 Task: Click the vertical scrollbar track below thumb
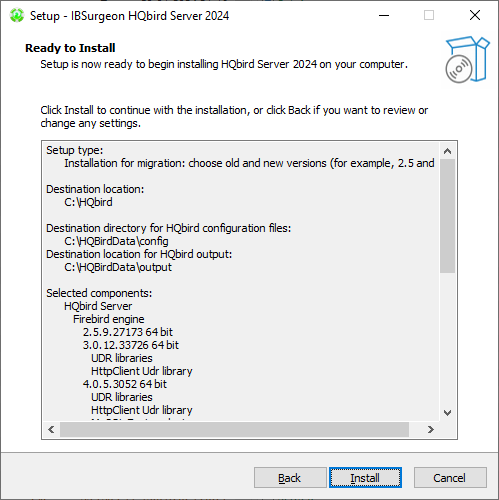447,339
